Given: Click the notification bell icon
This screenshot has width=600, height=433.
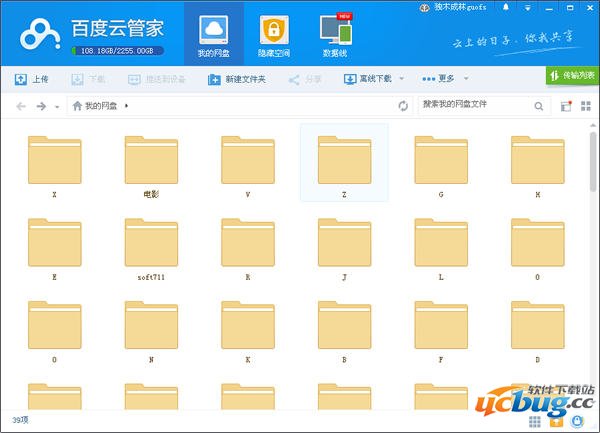Looking at the screenshot, I should pyautogui.click(x=506, y=7).
